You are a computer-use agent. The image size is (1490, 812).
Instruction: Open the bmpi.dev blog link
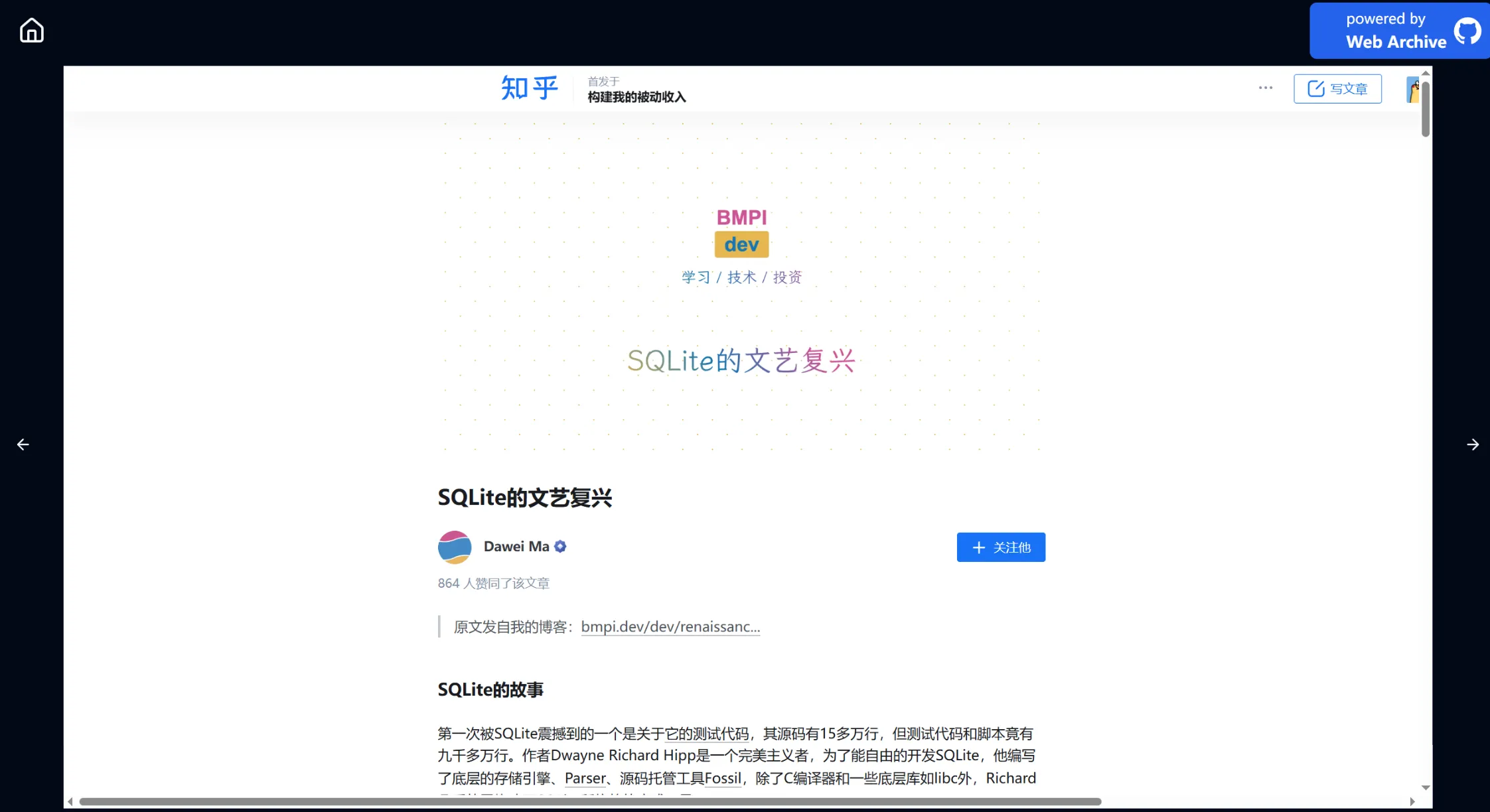pyautogui.click(x=670, y=626)
